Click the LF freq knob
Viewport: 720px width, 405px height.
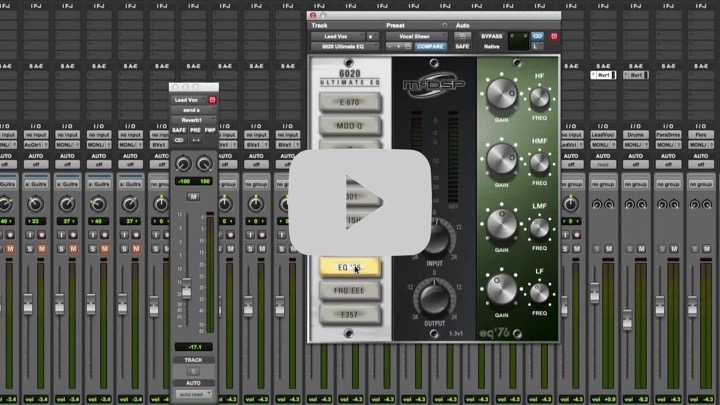coord(540,293)
